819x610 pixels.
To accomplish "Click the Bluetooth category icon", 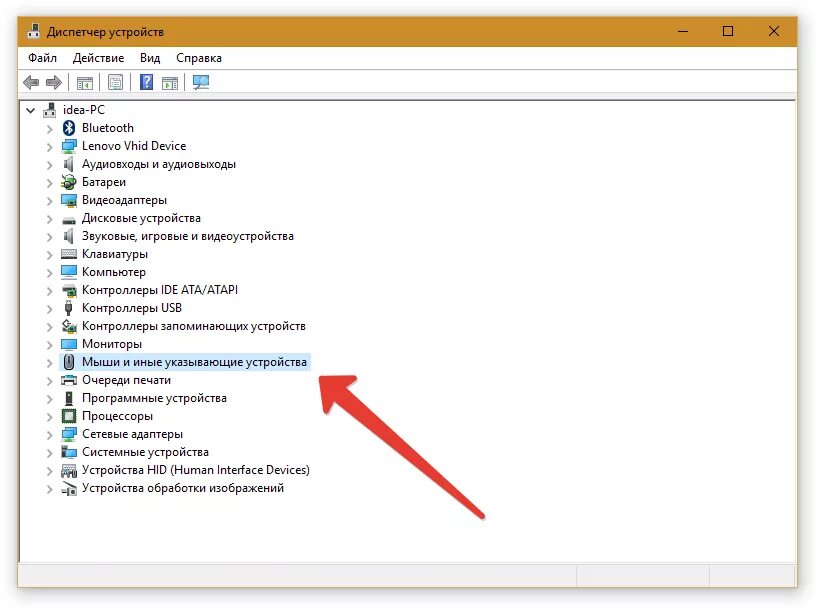I will pyautogui.click(x=69, y=128).
